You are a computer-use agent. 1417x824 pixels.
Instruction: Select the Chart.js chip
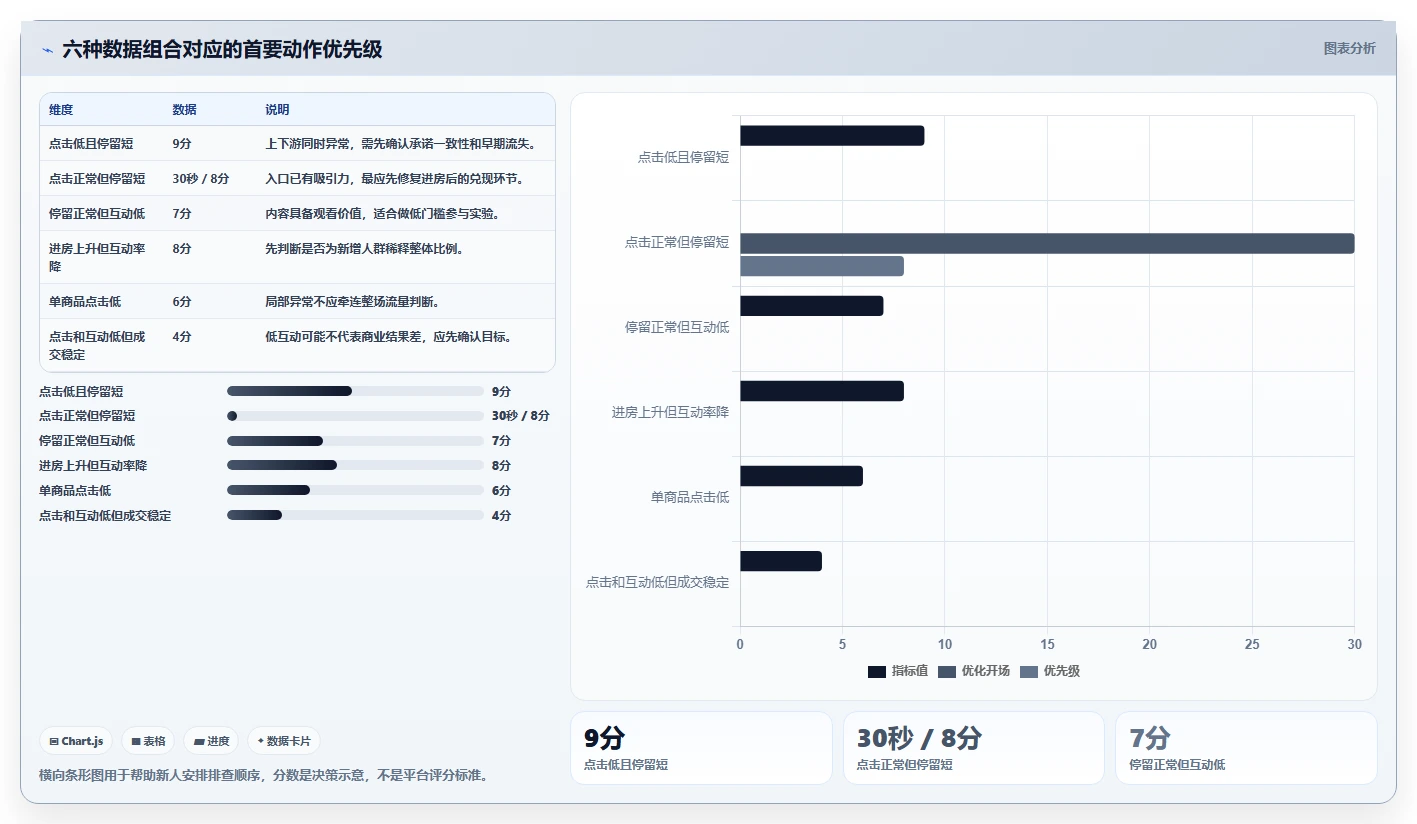point(76,741)
